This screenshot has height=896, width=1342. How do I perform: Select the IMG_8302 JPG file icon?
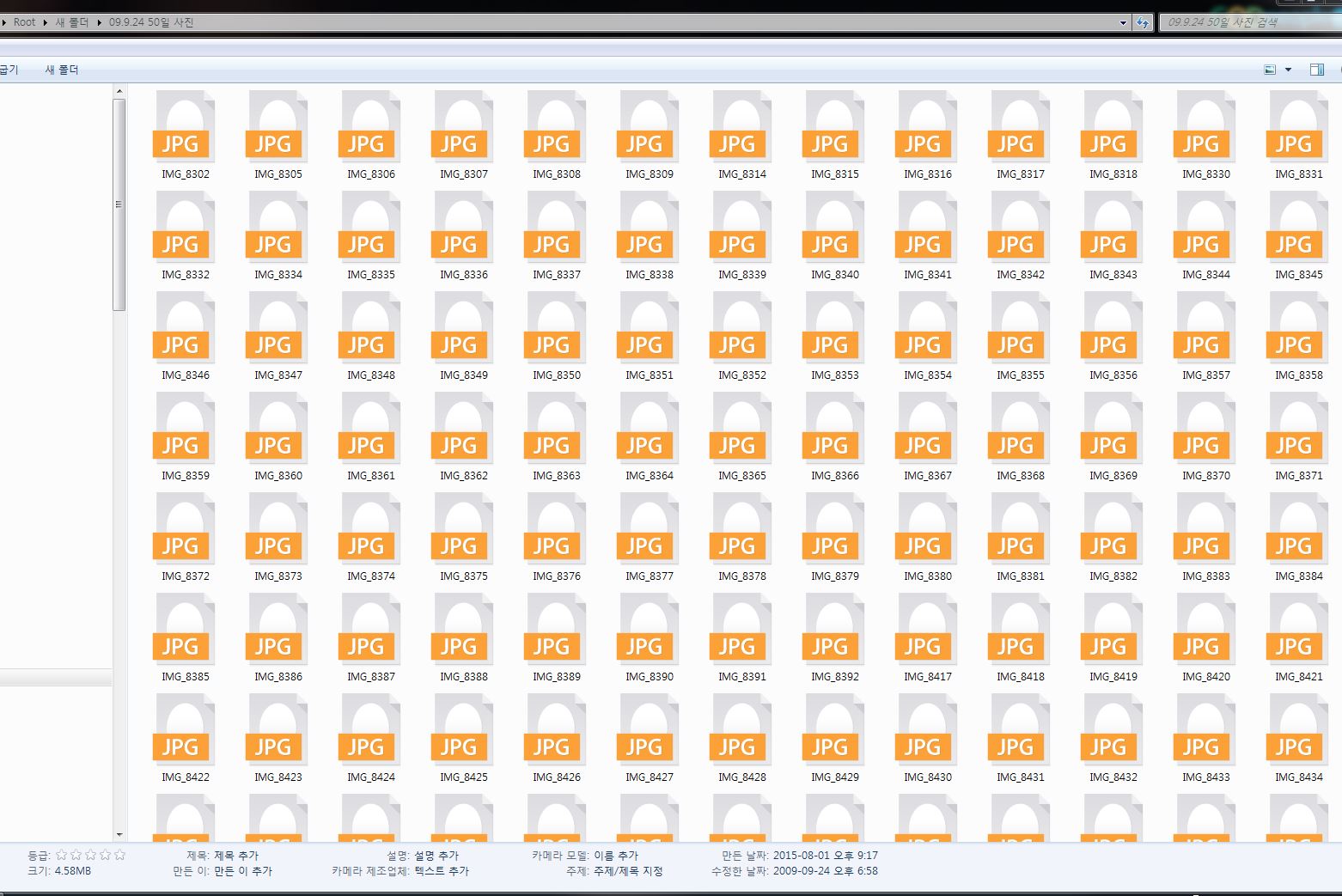click(185, 129)
